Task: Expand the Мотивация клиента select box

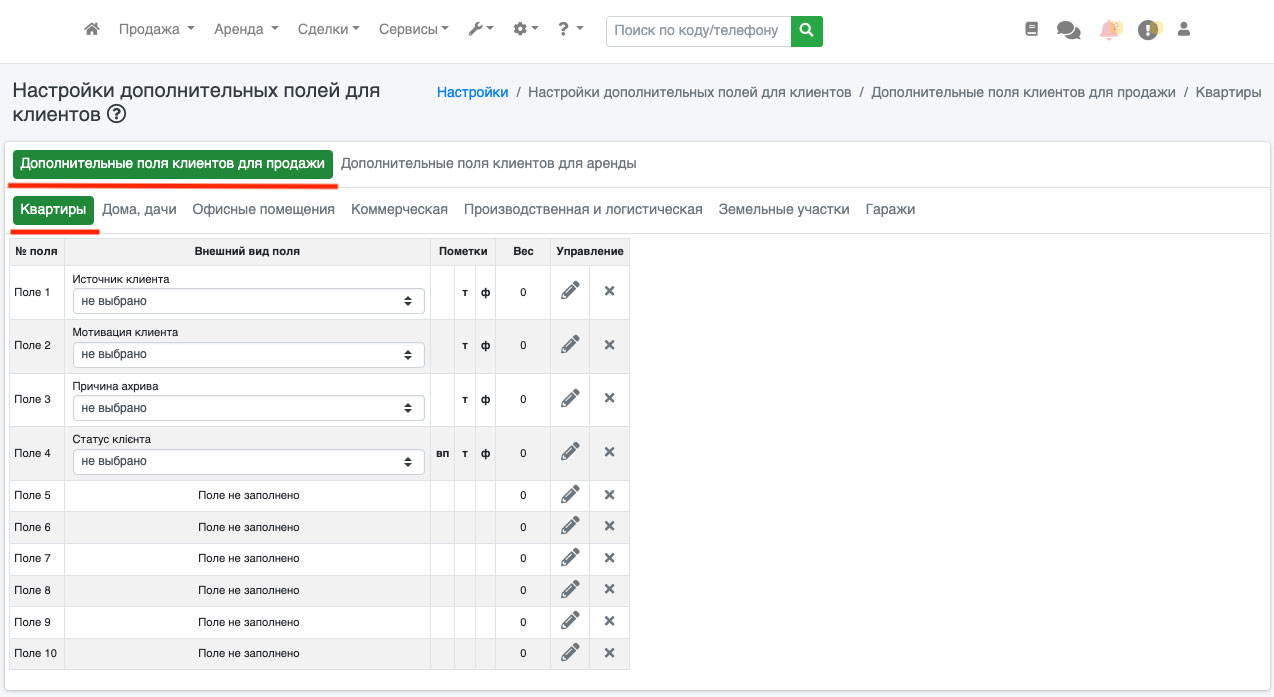Action: pos(248,354)
